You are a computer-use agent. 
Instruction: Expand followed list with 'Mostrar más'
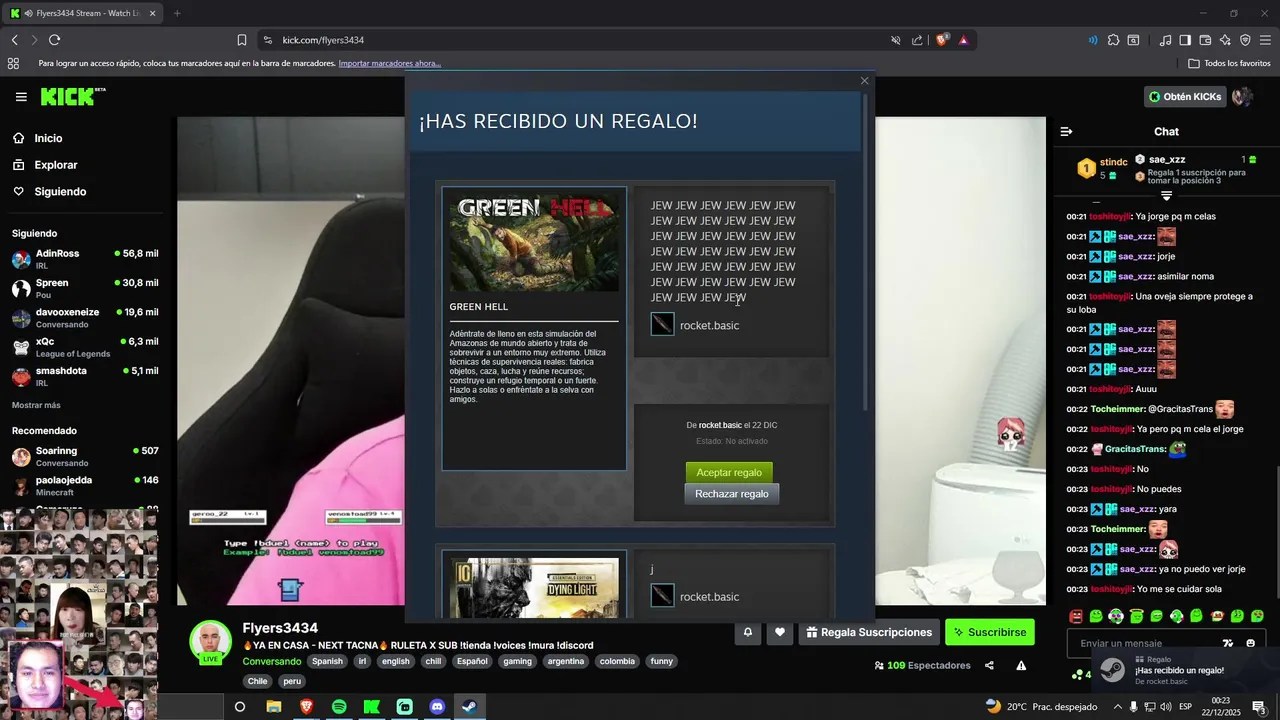point(36,405)
